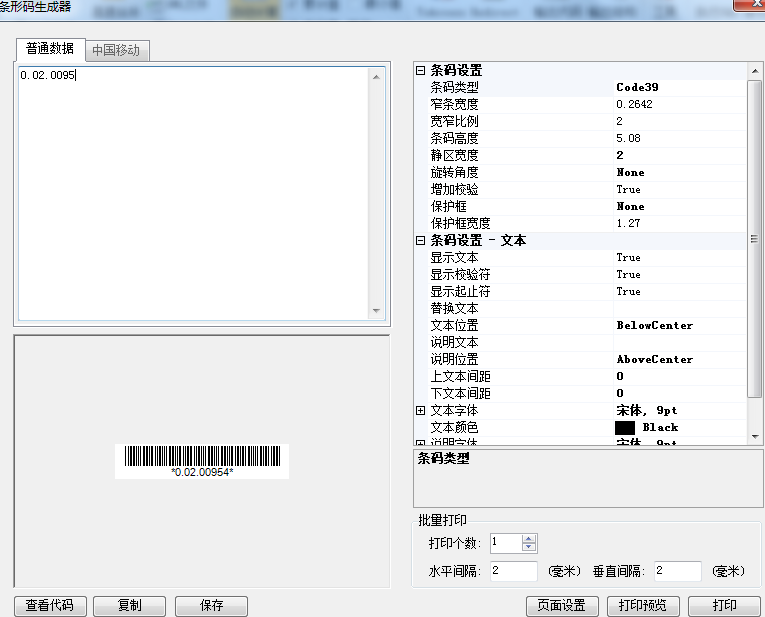765x617 pixels.
Task: Expand the 文本字体 property
Action: tap(420, 410)
